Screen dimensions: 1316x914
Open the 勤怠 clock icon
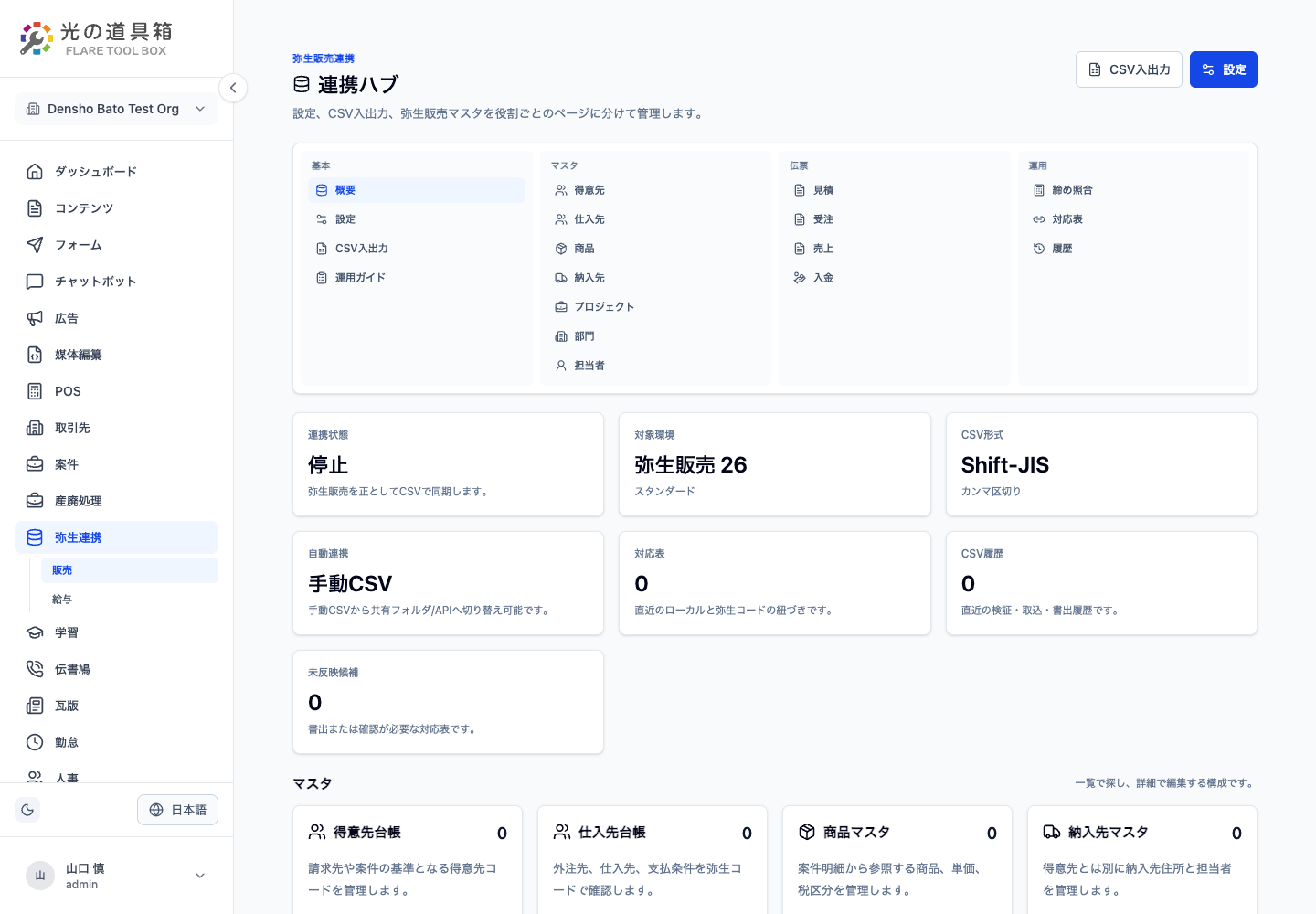(35, 742)
